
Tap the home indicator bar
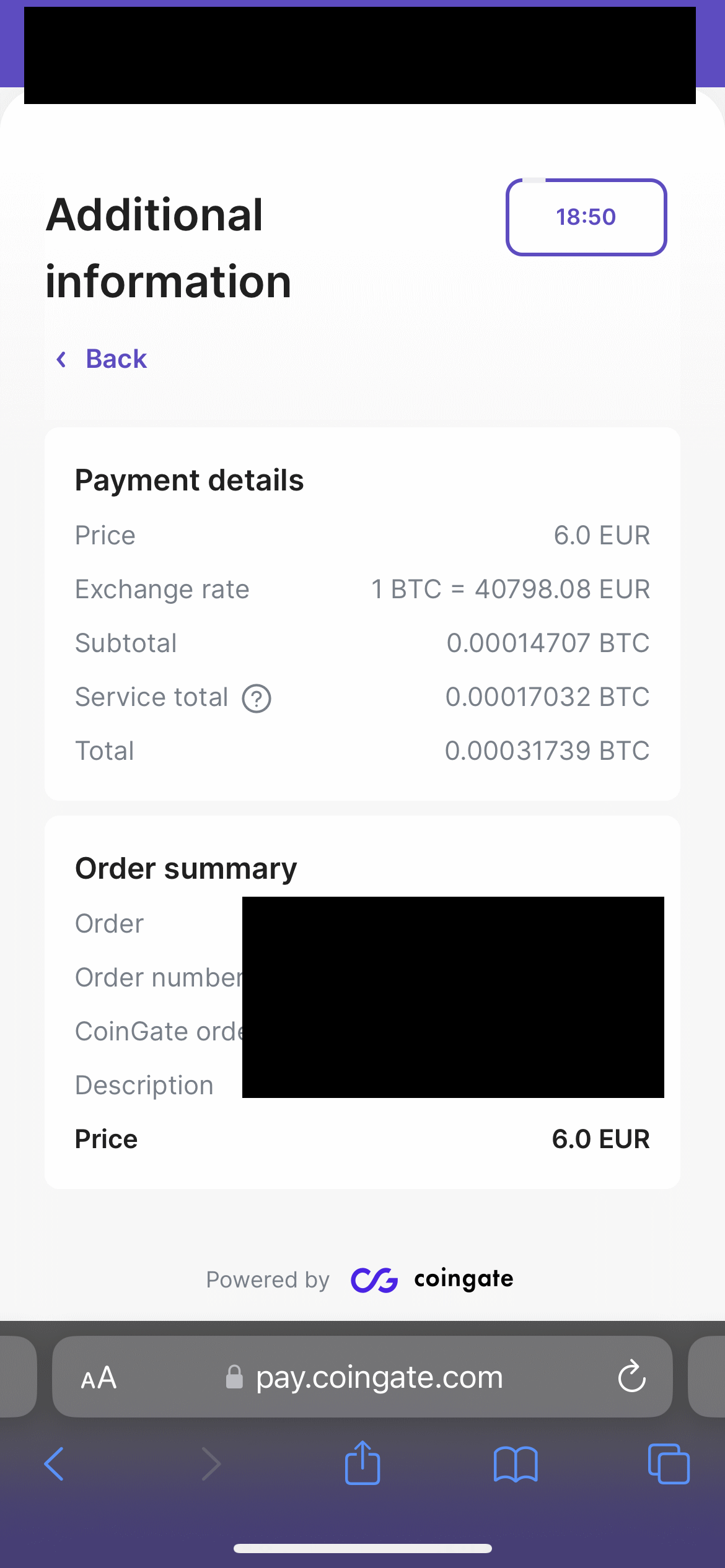(362, 1548)
